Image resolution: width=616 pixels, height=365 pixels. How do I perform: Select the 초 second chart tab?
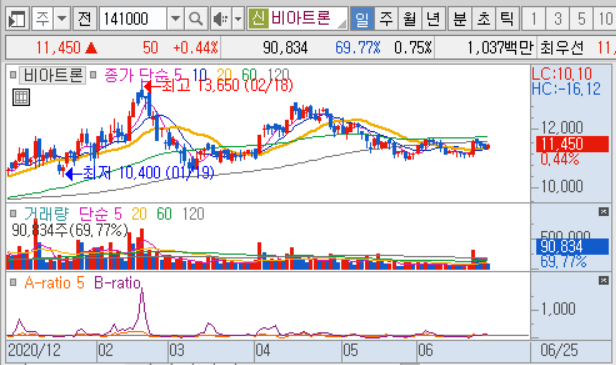coord(484,18)
